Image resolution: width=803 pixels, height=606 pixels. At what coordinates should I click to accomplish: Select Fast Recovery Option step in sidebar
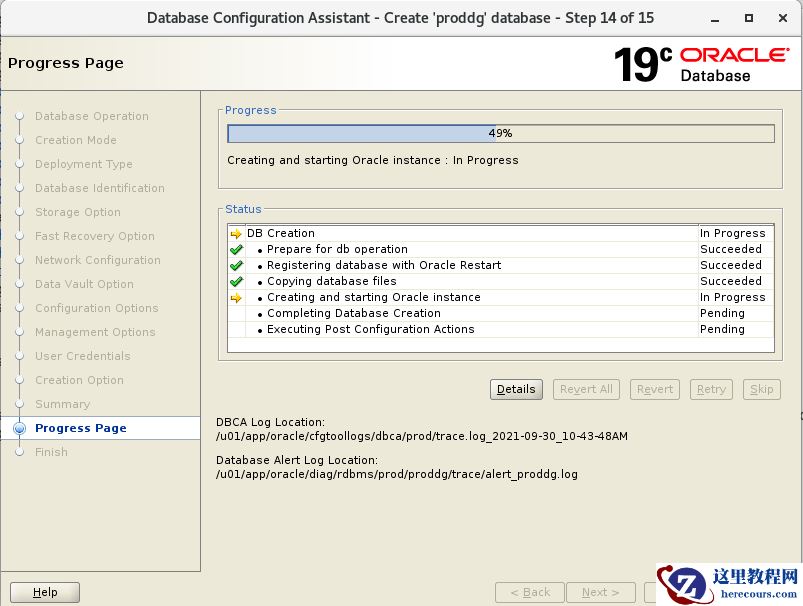pyautogui.click(x=95, y=237)
